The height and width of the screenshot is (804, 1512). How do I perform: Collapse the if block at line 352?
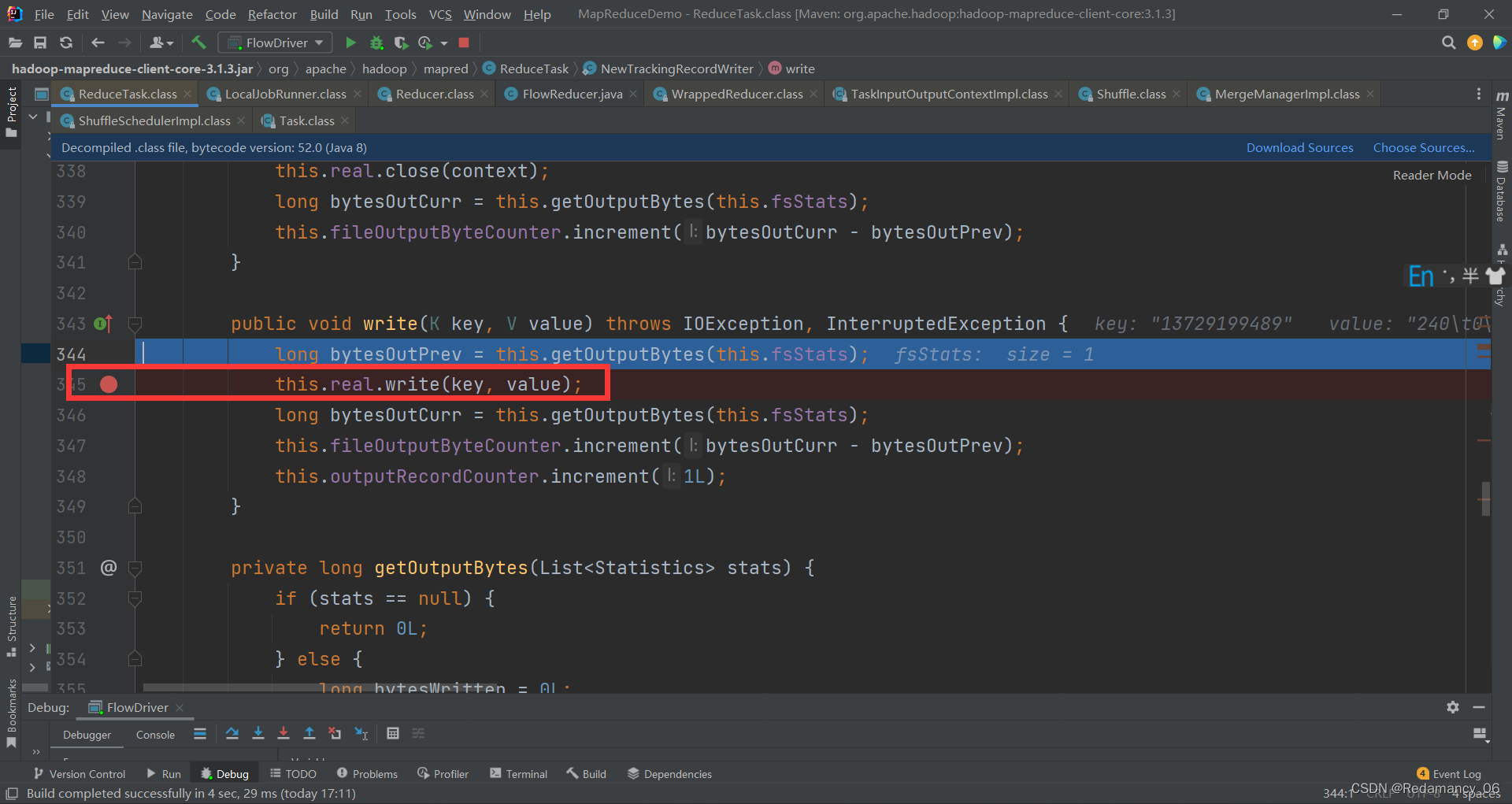135,598
